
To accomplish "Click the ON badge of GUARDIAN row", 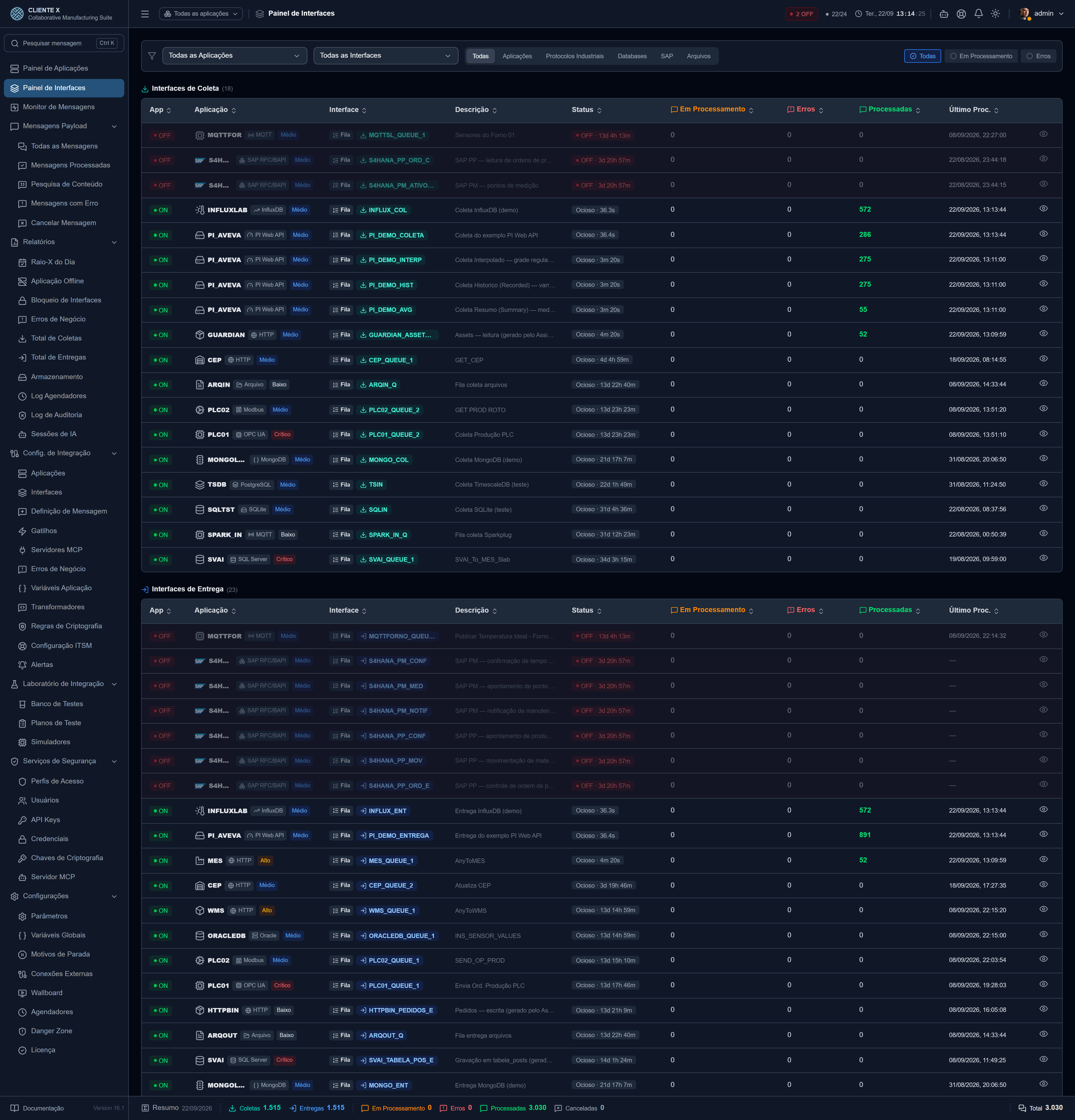I will (x=160, y=335).
